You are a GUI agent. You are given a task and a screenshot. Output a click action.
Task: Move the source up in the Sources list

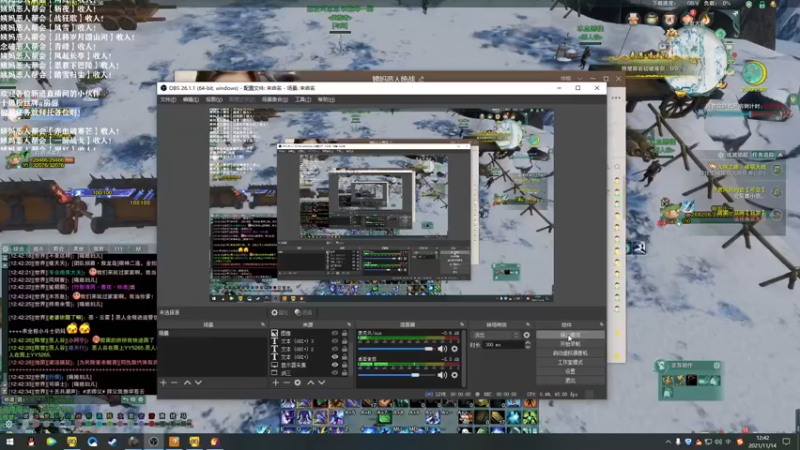(x=310, y=383)
